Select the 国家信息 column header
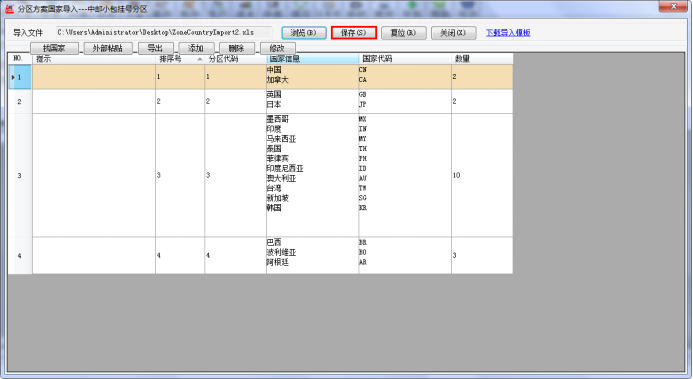Viewport: 693px width, 379px height. (312, 59)
